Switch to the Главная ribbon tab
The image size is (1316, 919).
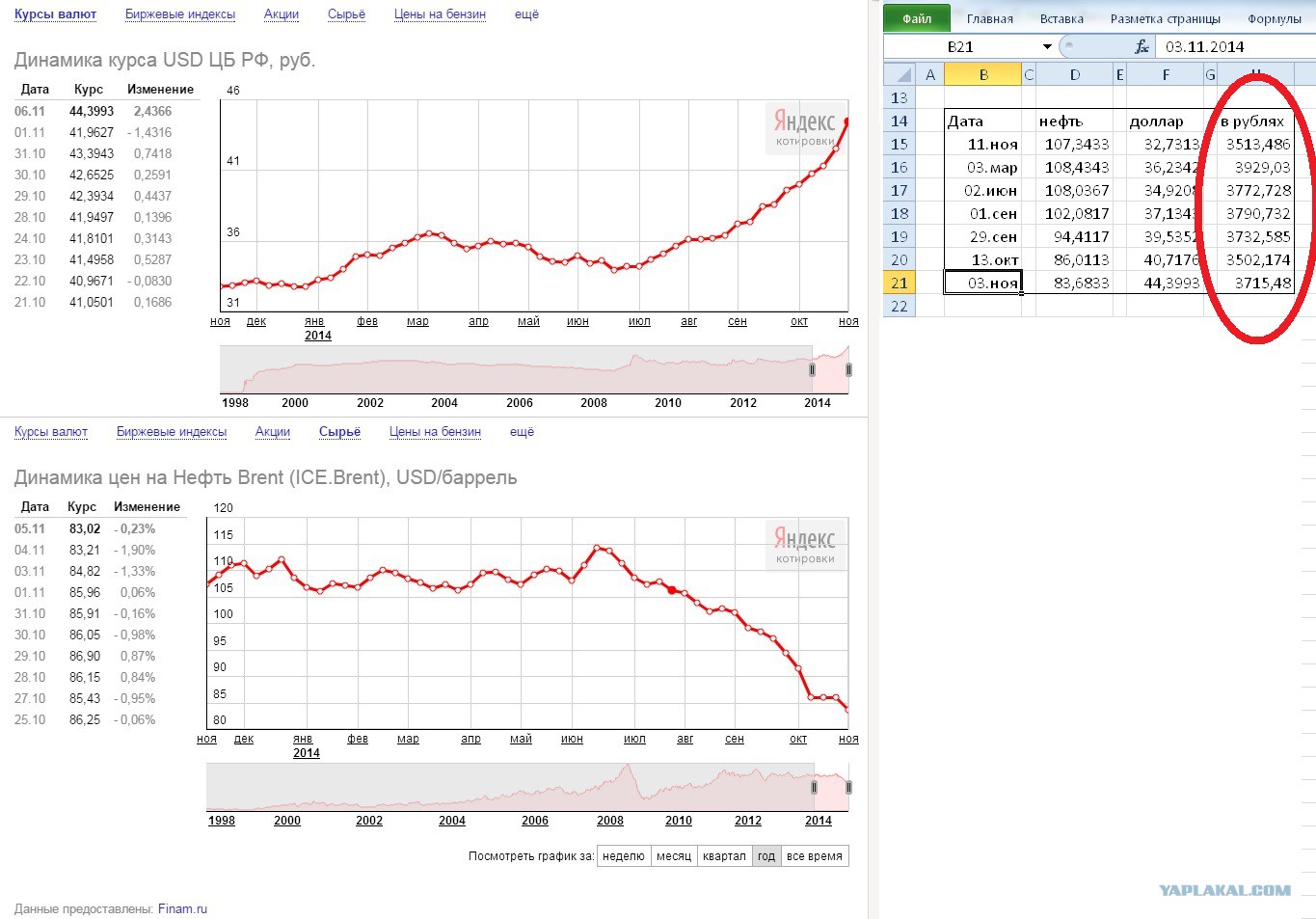point(990,18)
